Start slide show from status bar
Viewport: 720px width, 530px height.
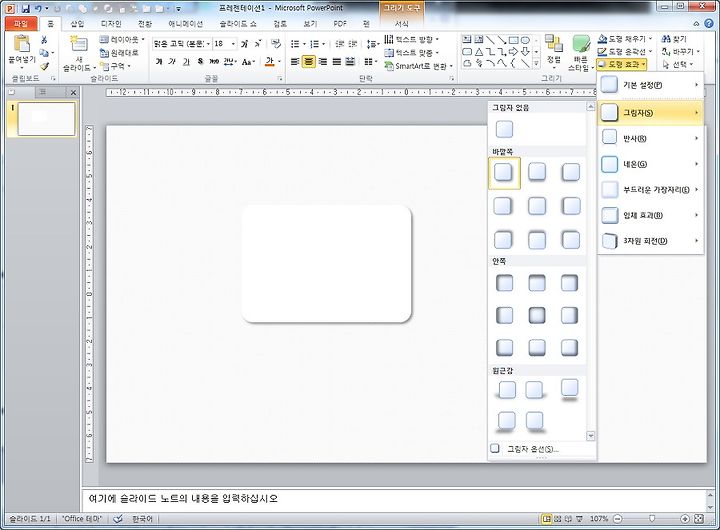(579, 519)
